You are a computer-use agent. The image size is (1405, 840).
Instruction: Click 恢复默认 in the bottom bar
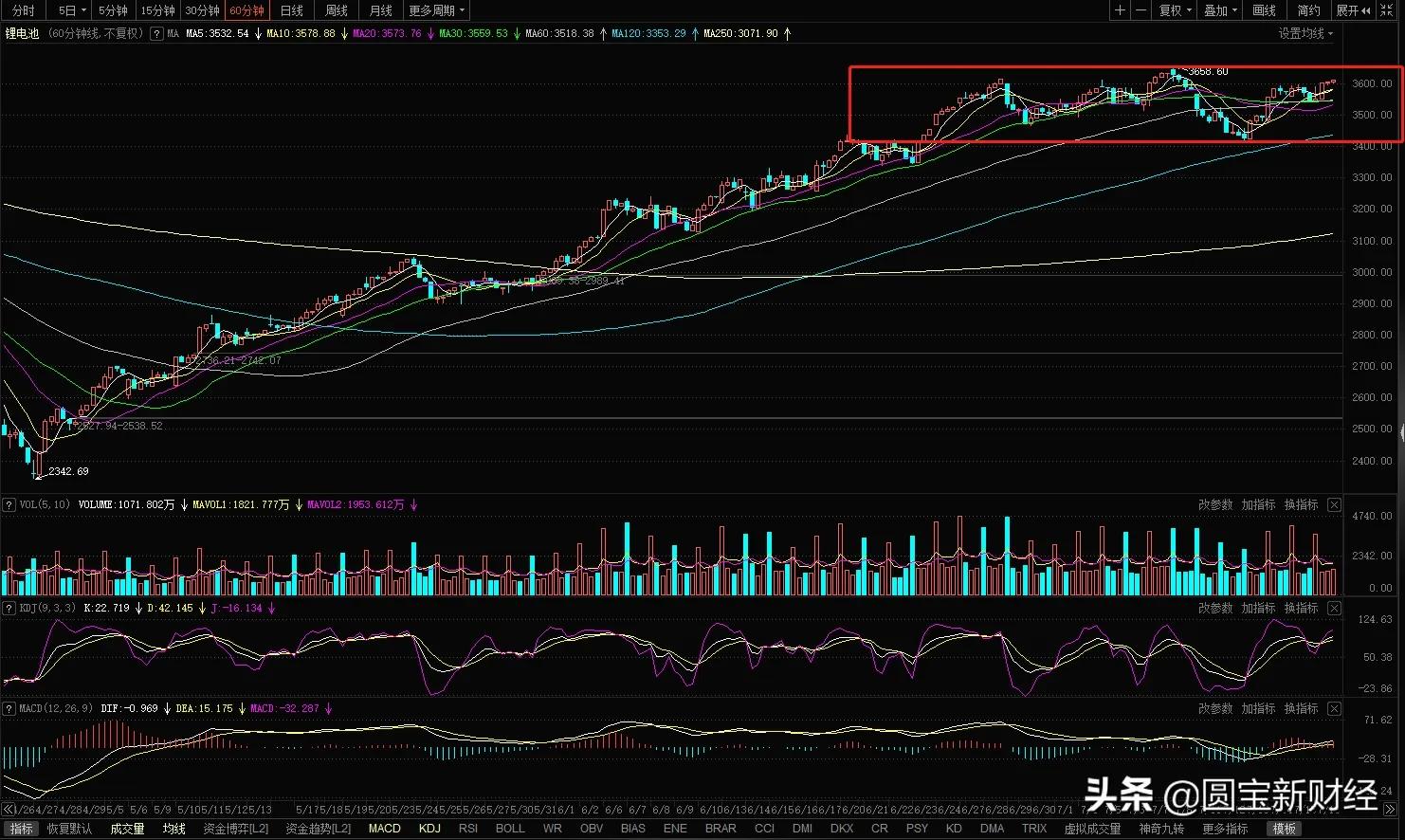tap(69, 829)
